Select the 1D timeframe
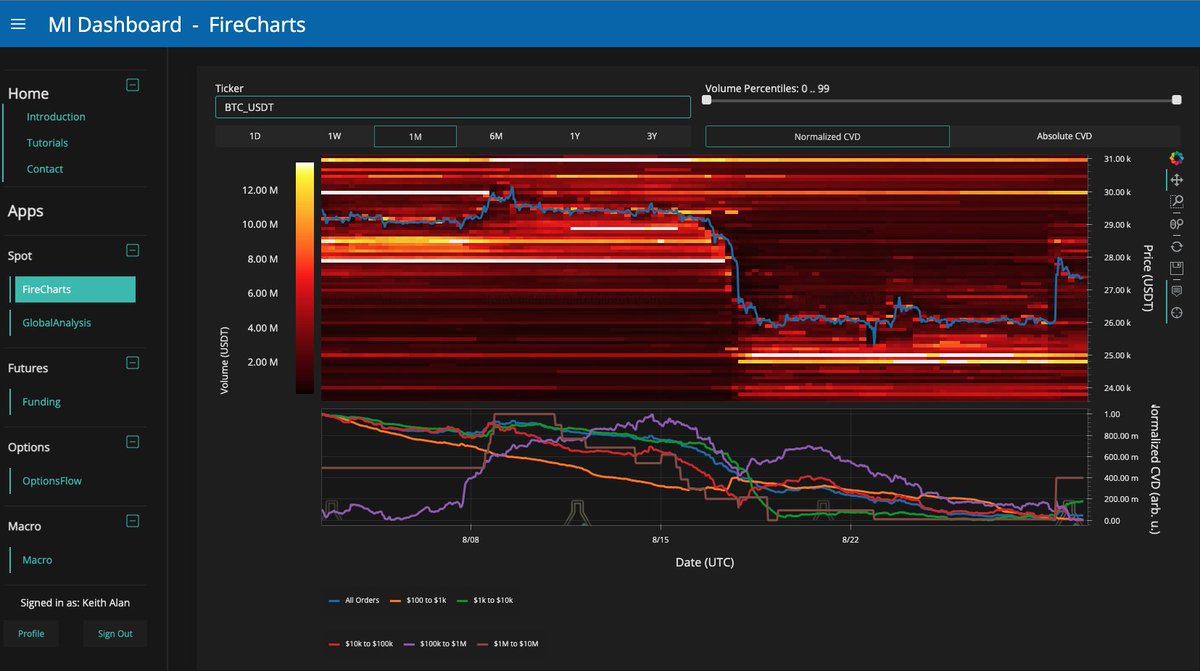Screen dimensions: 1200x671 tap(255, 136)
